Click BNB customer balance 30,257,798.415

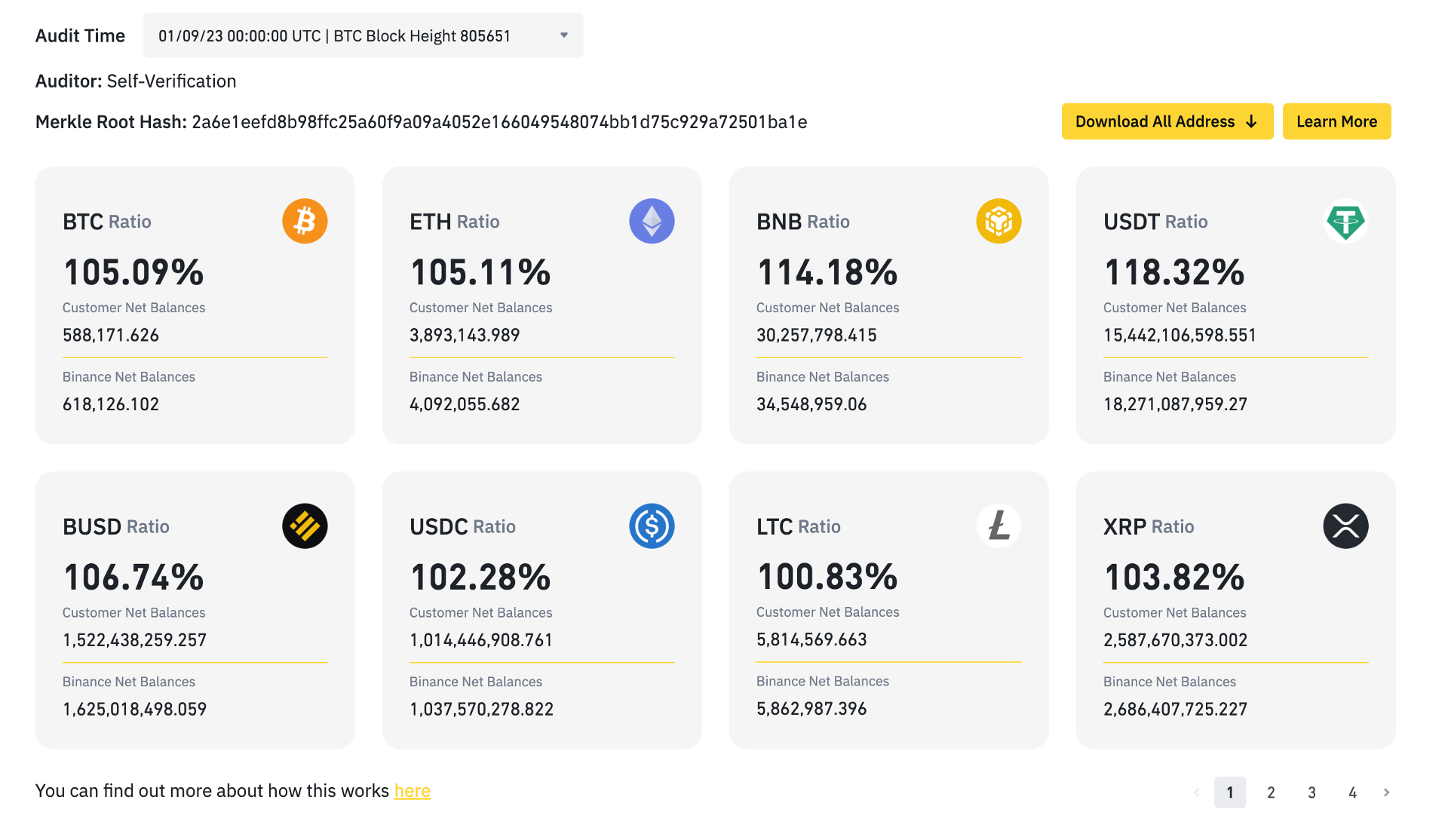(x=817, y=335)
